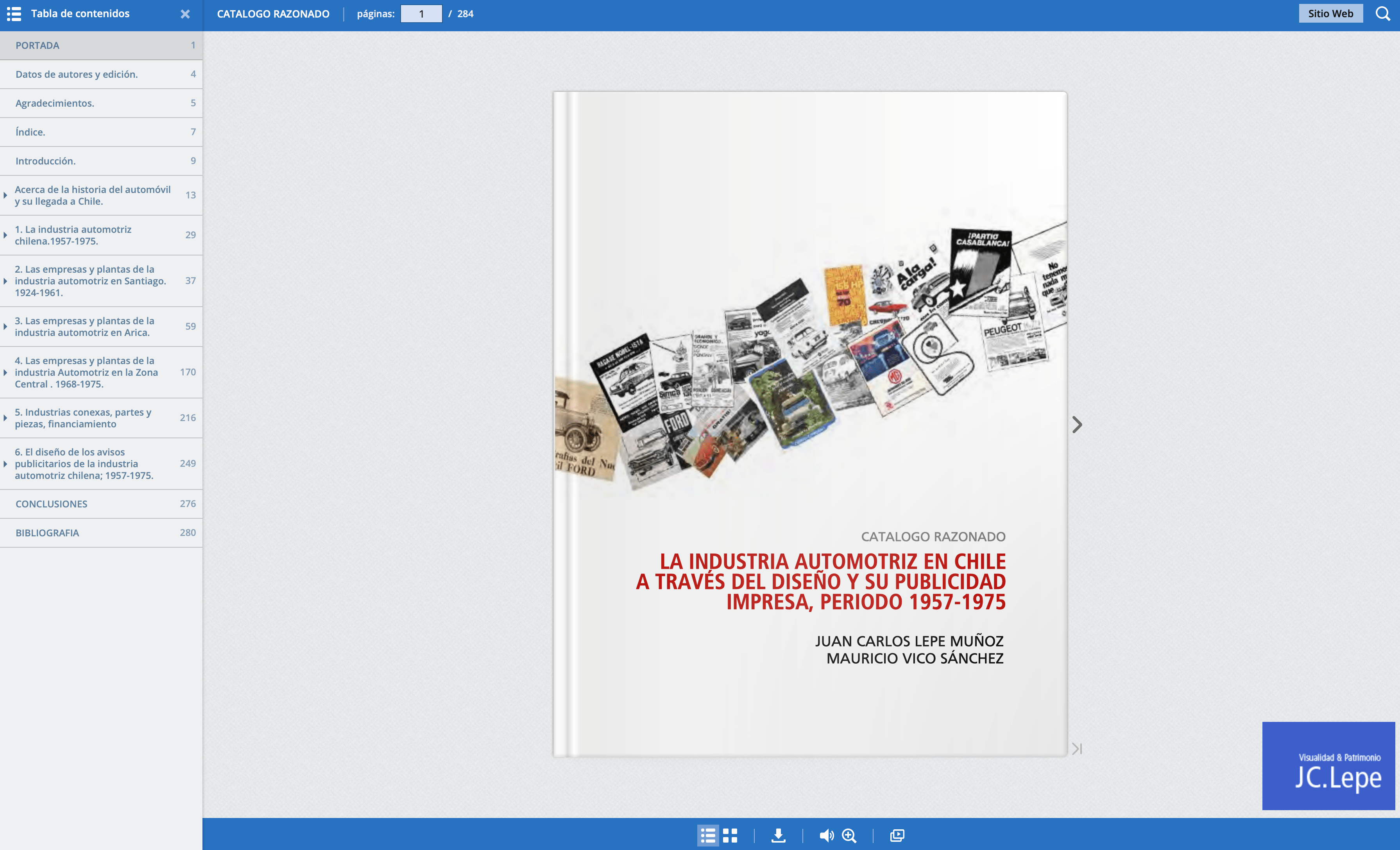
Task: Expand '3. Las empresas y plantas' Arica section
Action: (x=5, y=327)
